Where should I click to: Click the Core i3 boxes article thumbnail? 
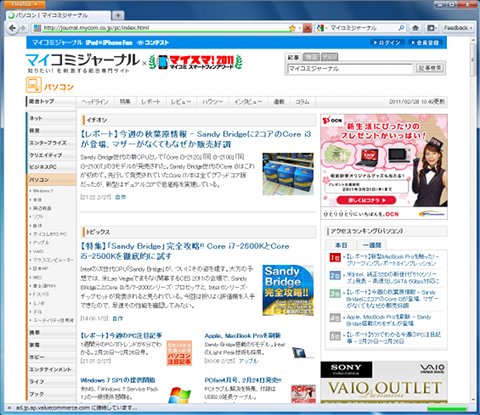coord(288,174)
